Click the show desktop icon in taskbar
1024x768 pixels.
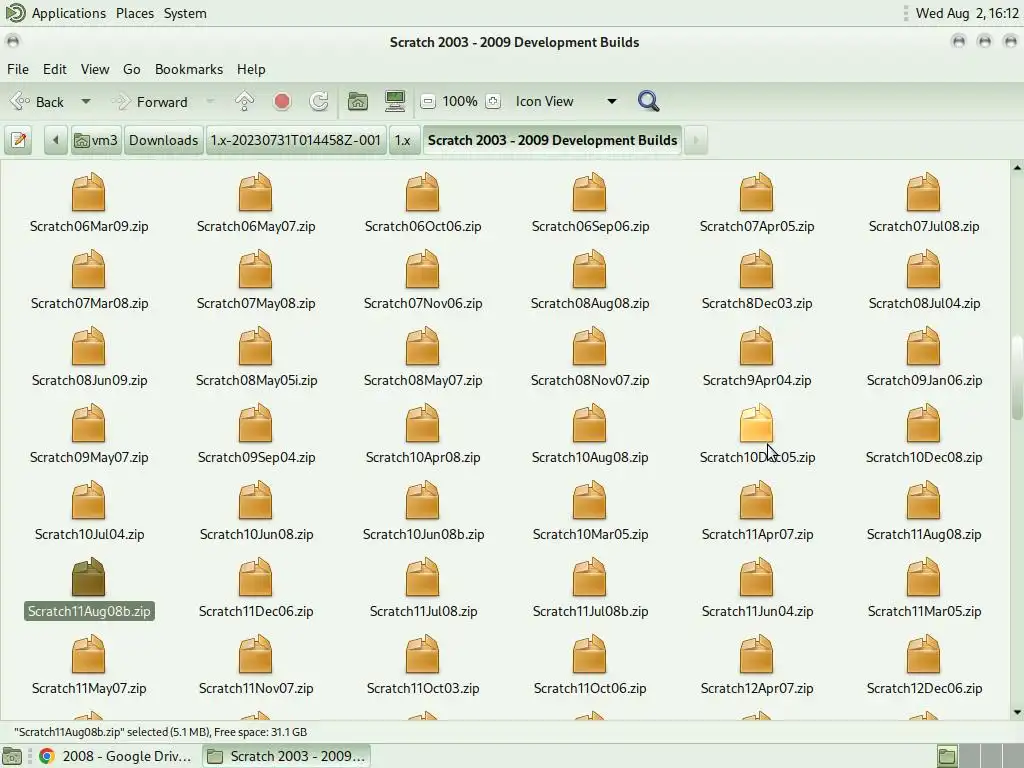pyautogui.click(x=12, y=756)
